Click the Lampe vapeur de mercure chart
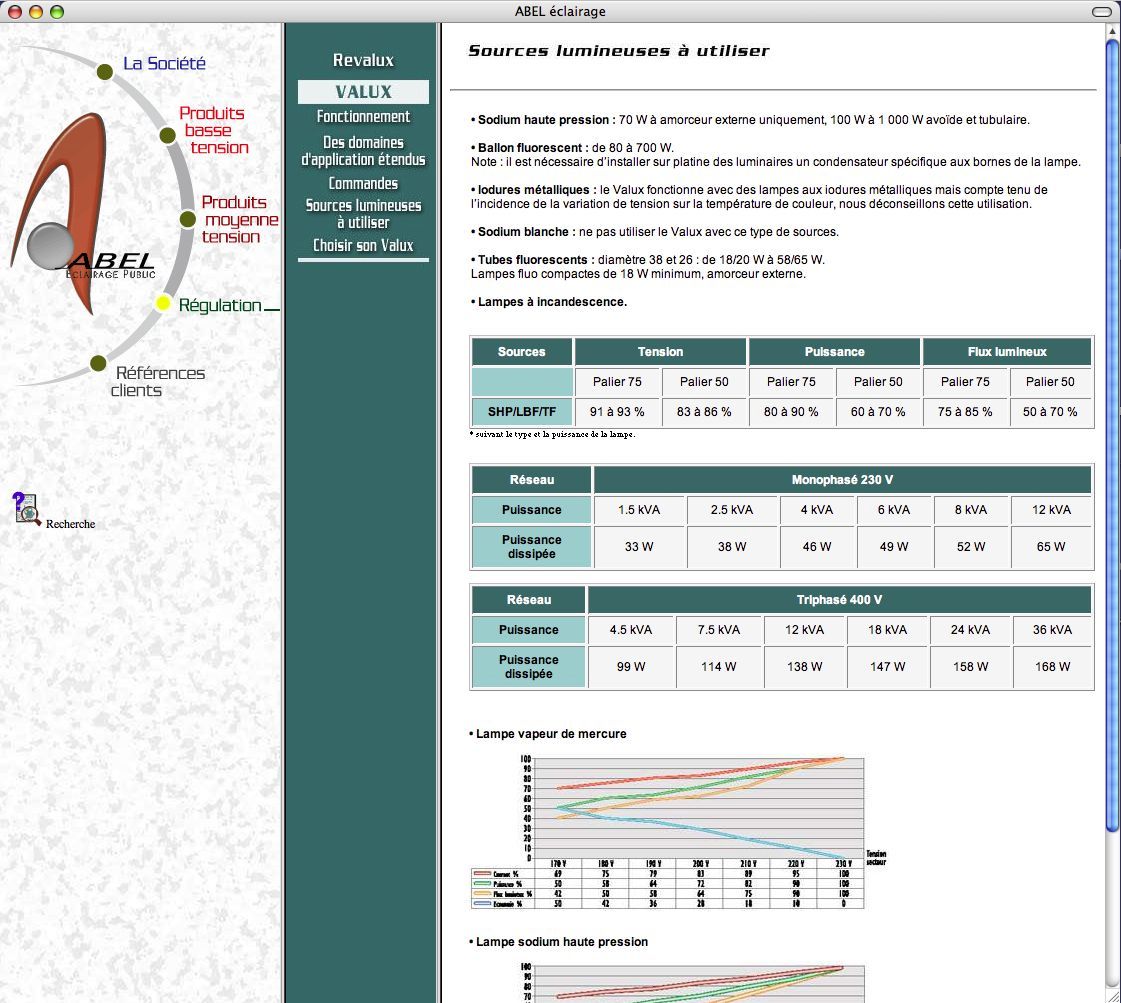The height and width of the screenshot is (1003, 1121). 677,831
